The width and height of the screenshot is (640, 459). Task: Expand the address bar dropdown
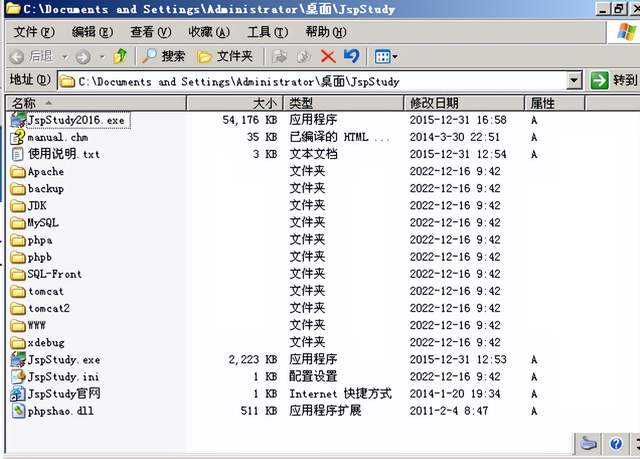pyautogui.click(x=574, y=81)
